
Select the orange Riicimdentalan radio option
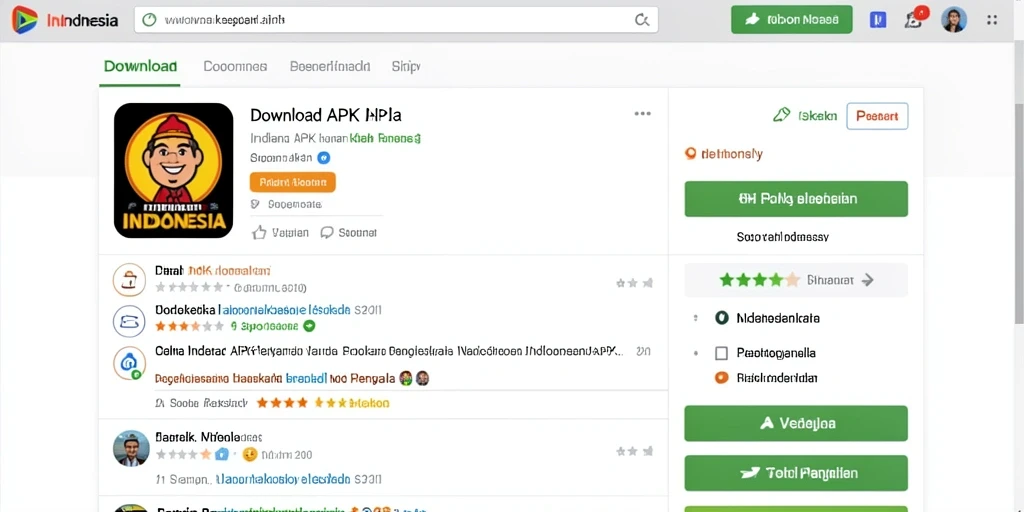722,377
